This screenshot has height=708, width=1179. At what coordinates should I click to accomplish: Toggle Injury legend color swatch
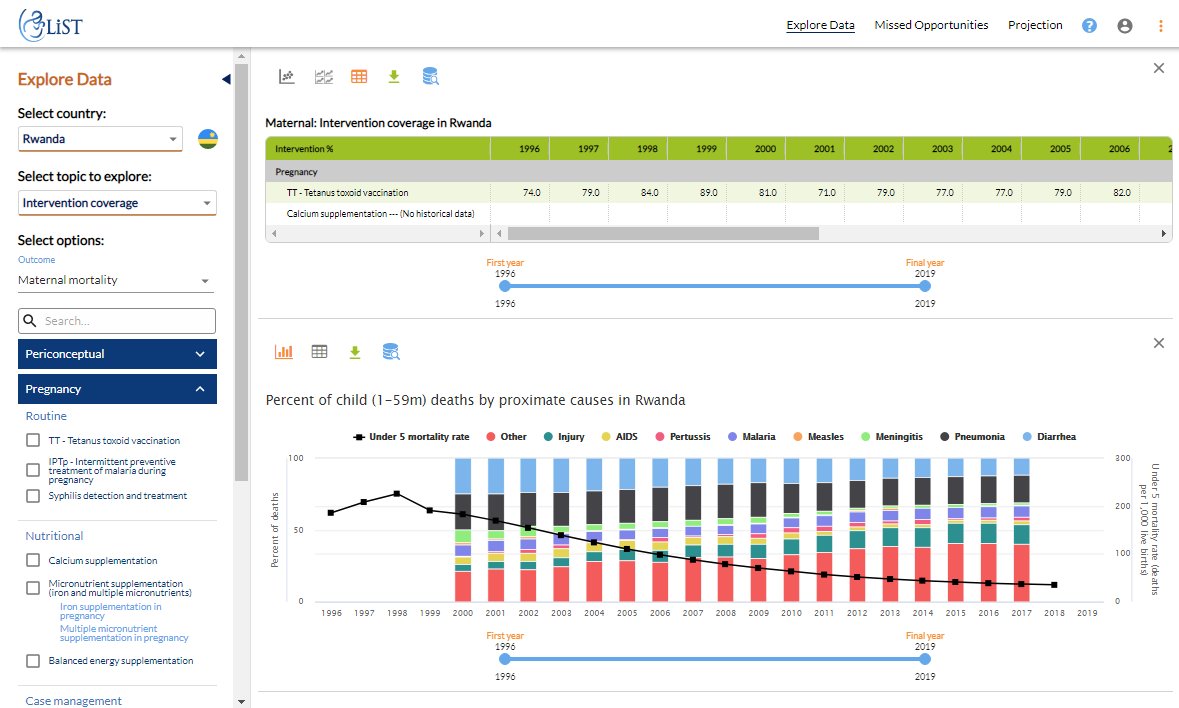(548, 437)
